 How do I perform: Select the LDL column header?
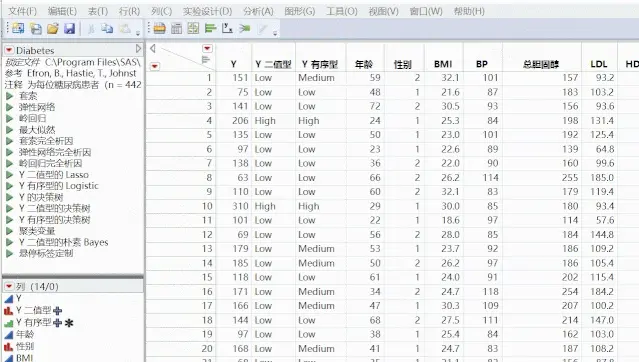[x=599, y=64]
